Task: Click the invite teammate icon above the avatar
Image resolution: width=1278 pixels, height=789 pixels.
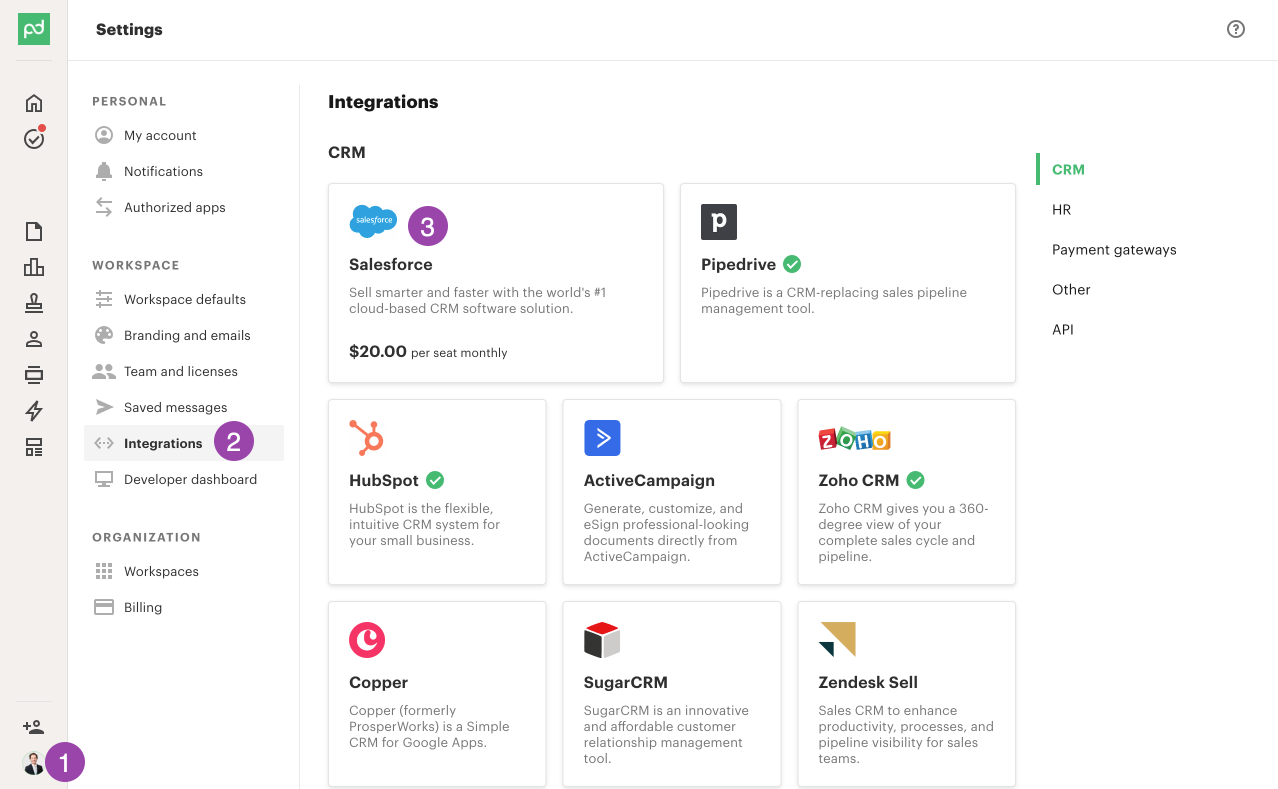Action: pos(33,726)
